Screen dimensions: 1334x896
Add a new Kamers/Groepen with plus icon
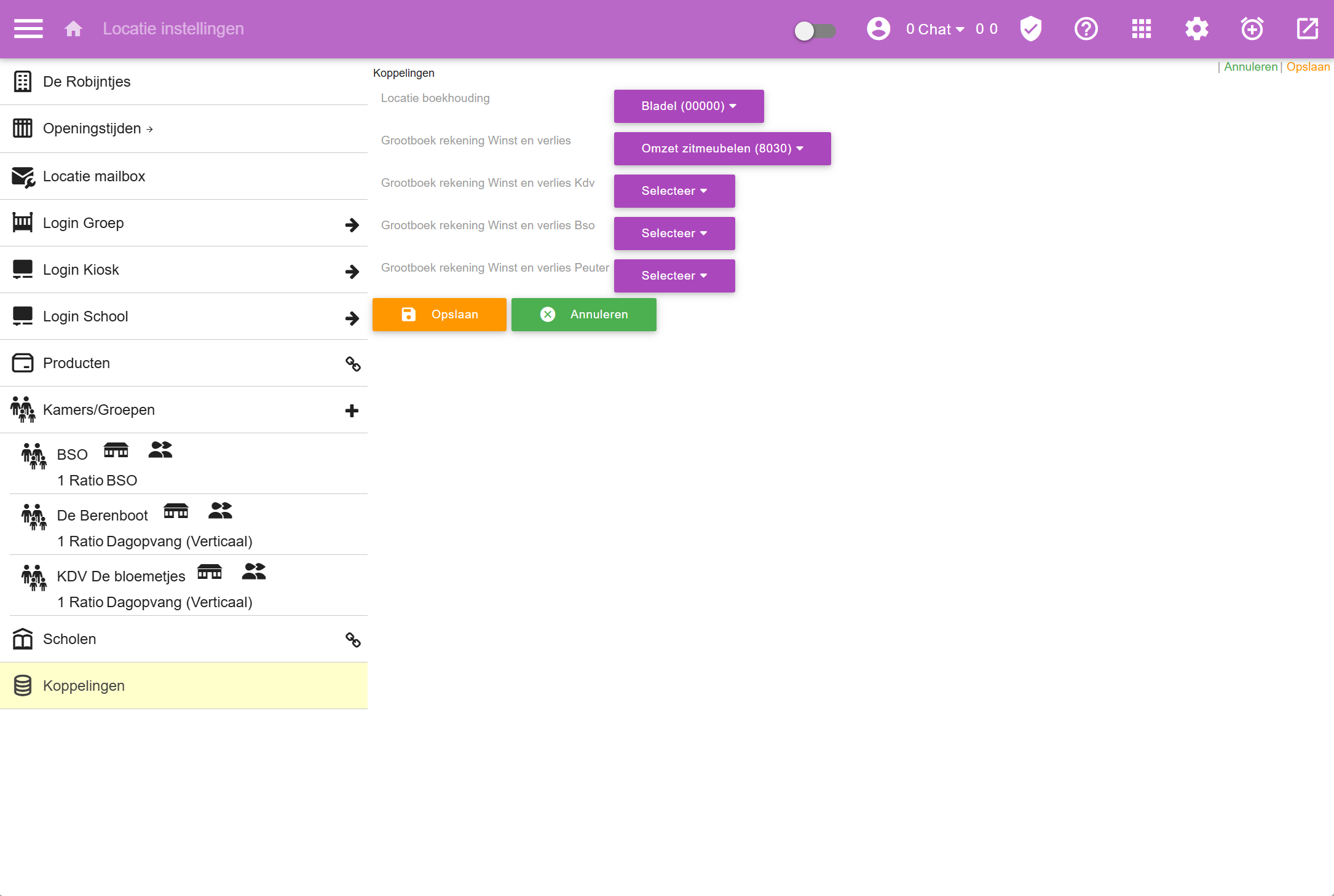coord(352,411)
